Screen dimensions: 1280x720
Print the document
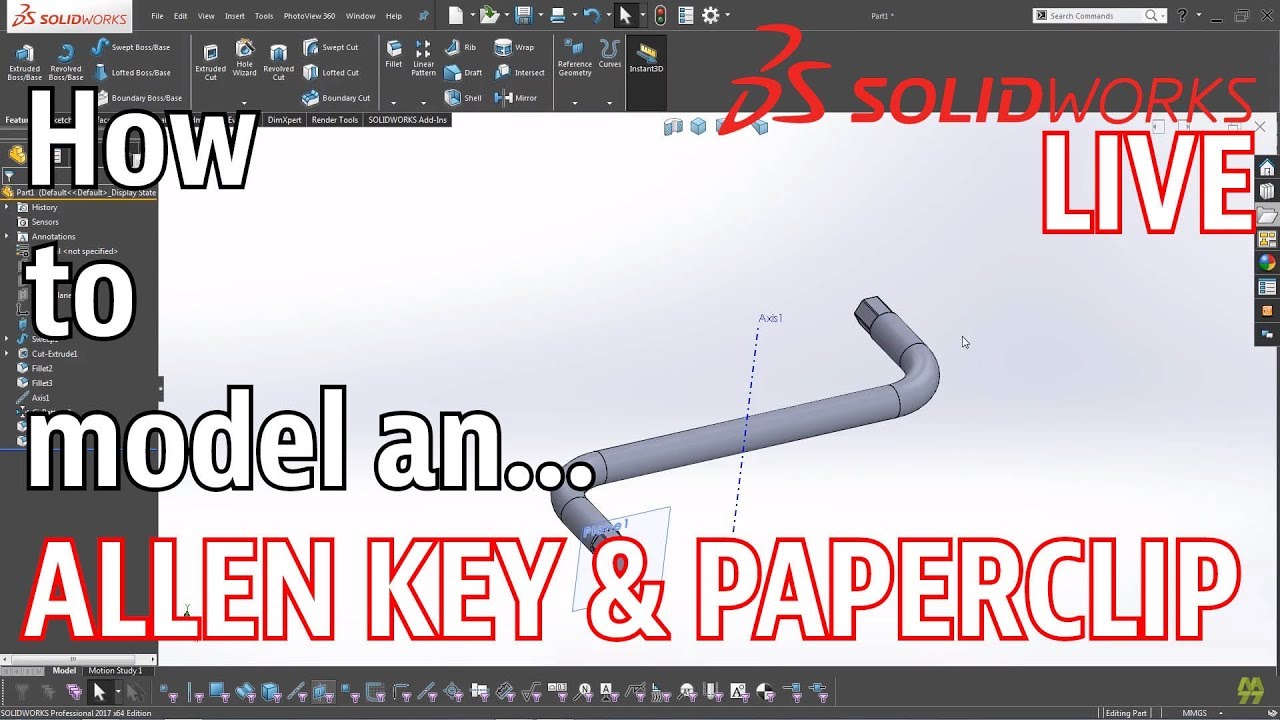point(558,15)
